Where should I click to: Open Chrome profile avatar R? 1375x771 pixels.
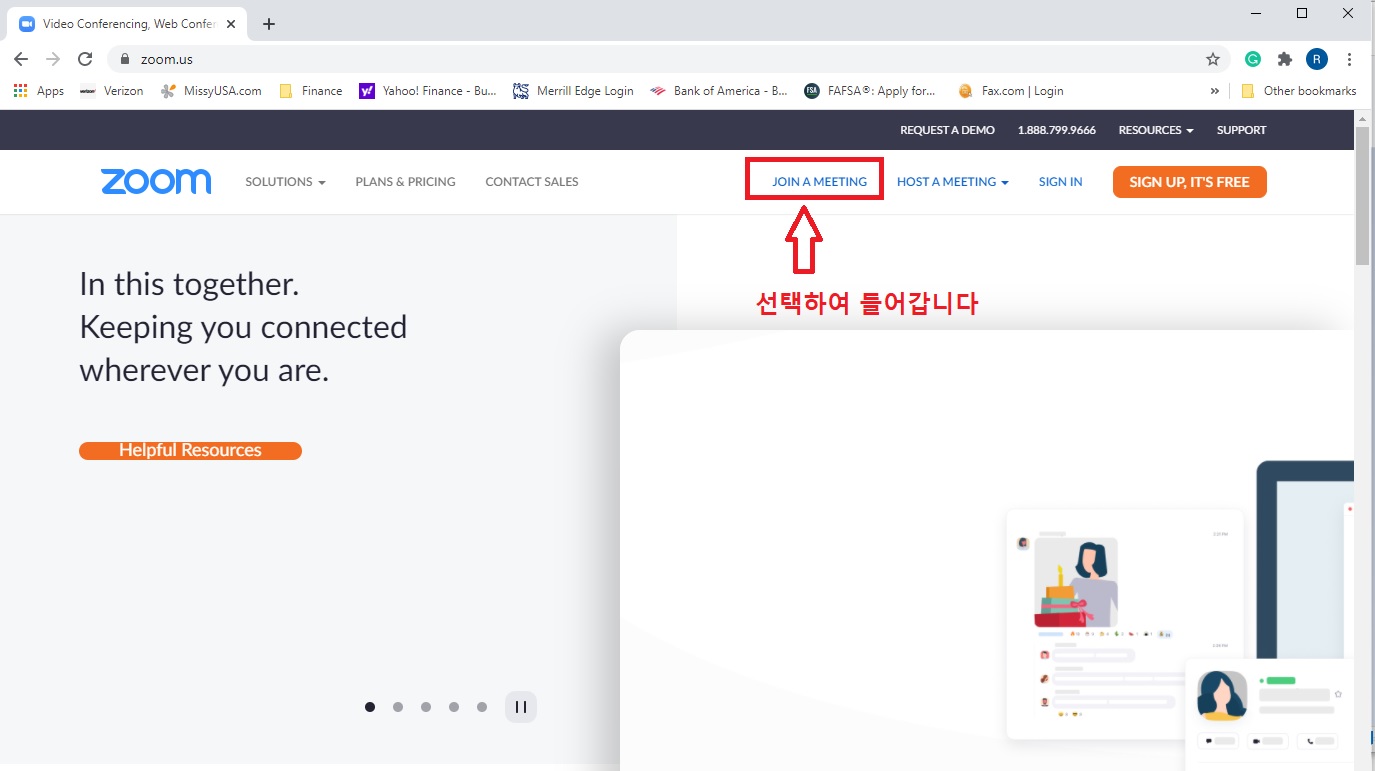tap(1317, 59)
